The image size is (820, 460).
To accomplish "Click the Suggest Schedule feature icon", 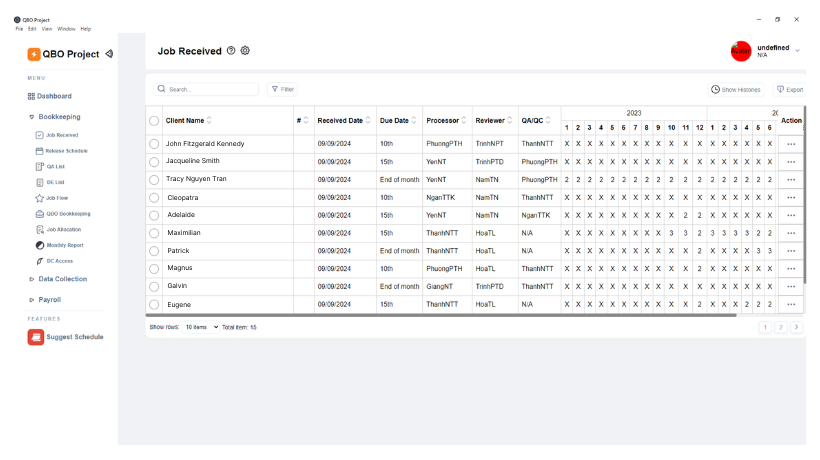I will [35, 337].
